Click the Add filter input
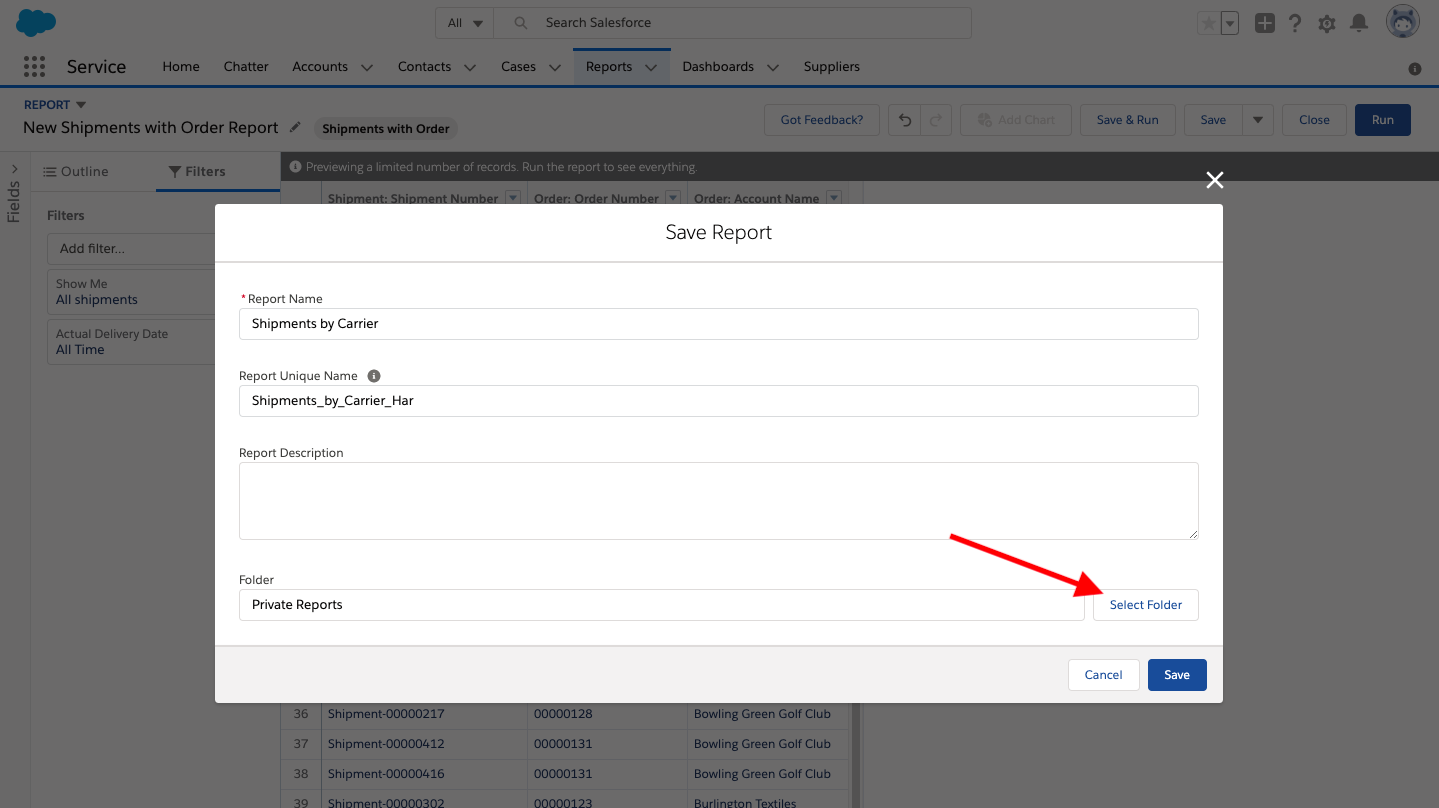Viewport: 1439px width, 808px height. [x=132, y=249]
